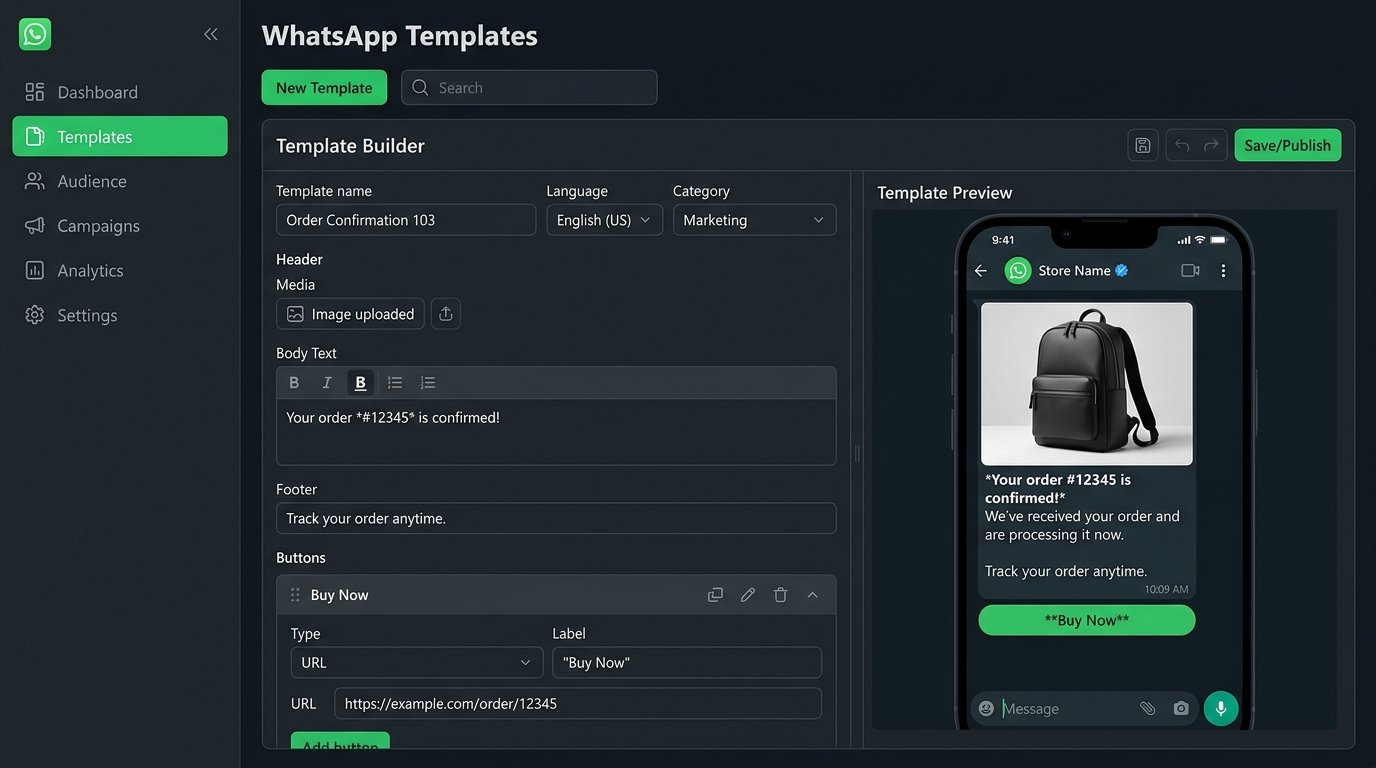Grab the Buy Now drag handle
Viewport: 1376px width, 768px height.
click(295, 595)
